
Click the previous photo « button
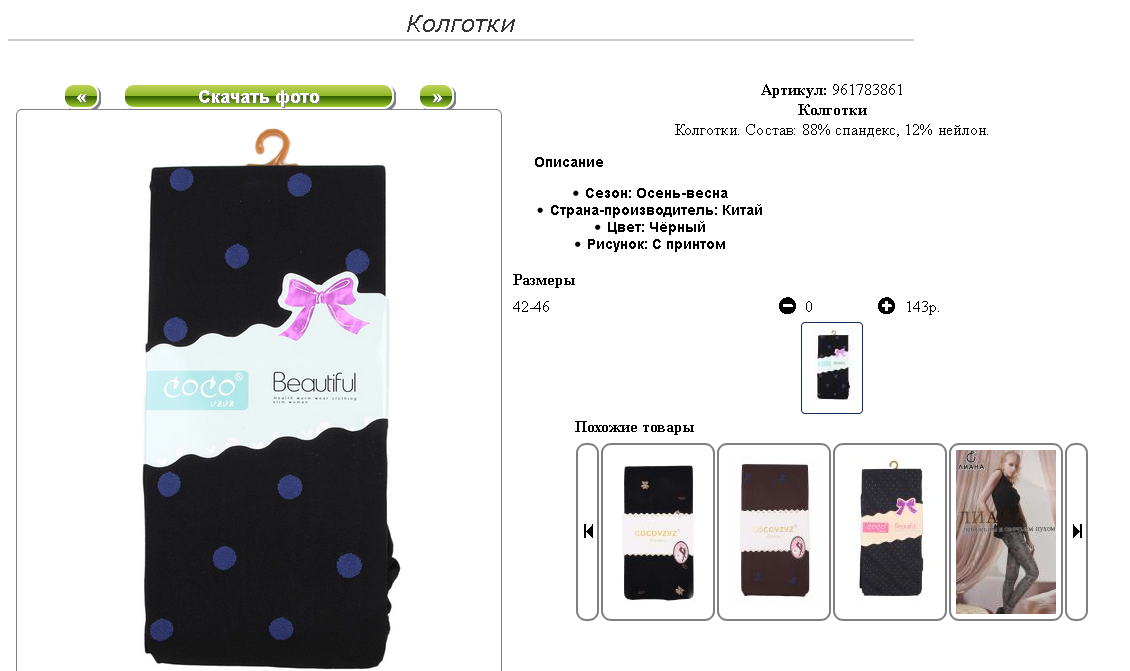pyautogui.click(x=82, y=97)
